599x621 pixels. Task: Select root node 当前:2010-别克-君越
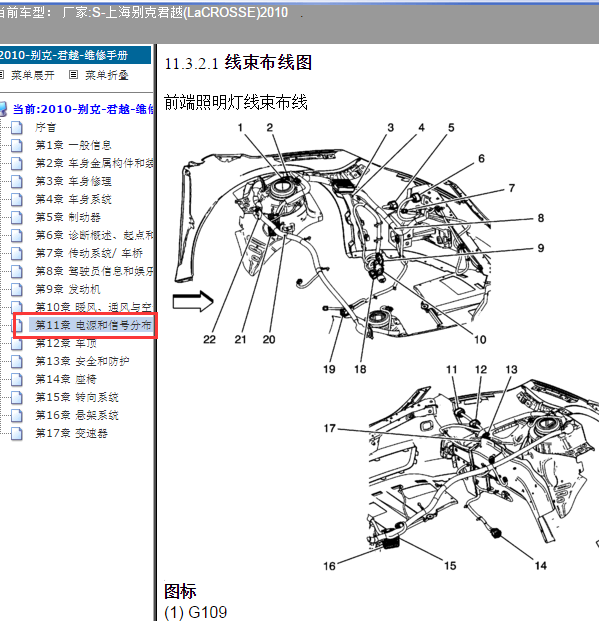(x=83, y=109)
